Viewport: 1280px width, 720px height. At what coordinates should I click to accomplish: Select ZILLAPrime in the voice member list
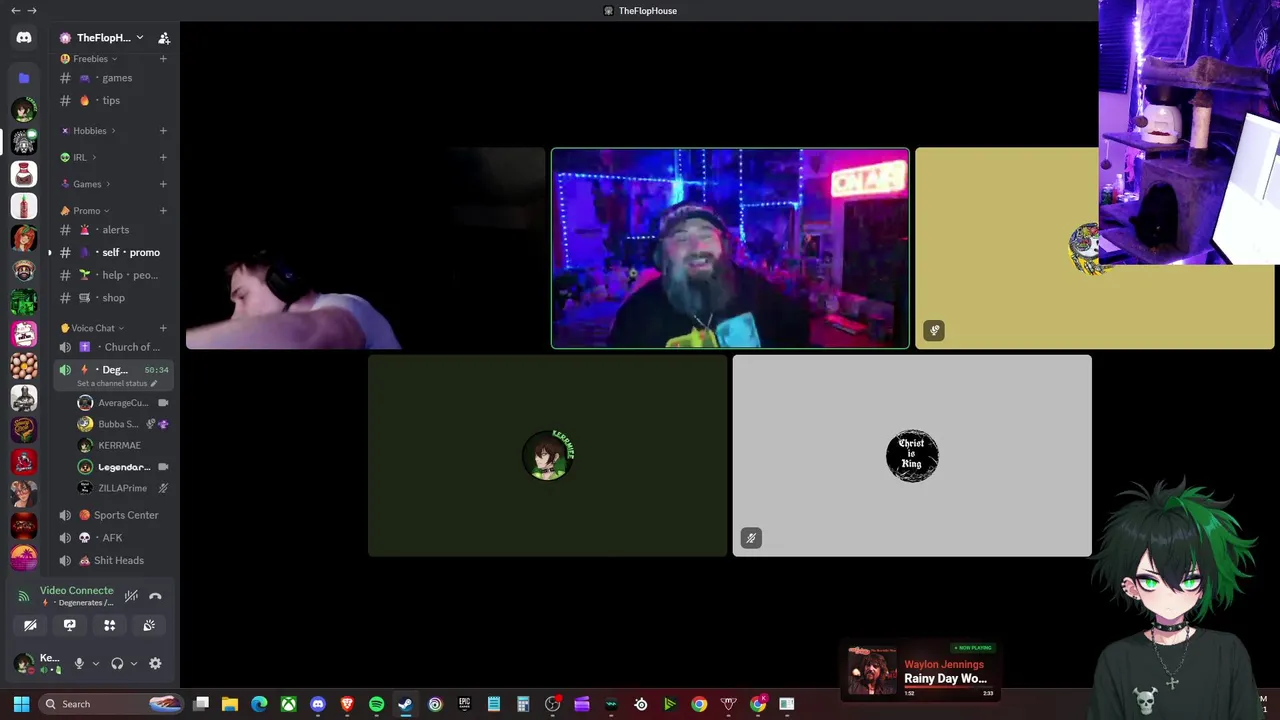(123, 488)
